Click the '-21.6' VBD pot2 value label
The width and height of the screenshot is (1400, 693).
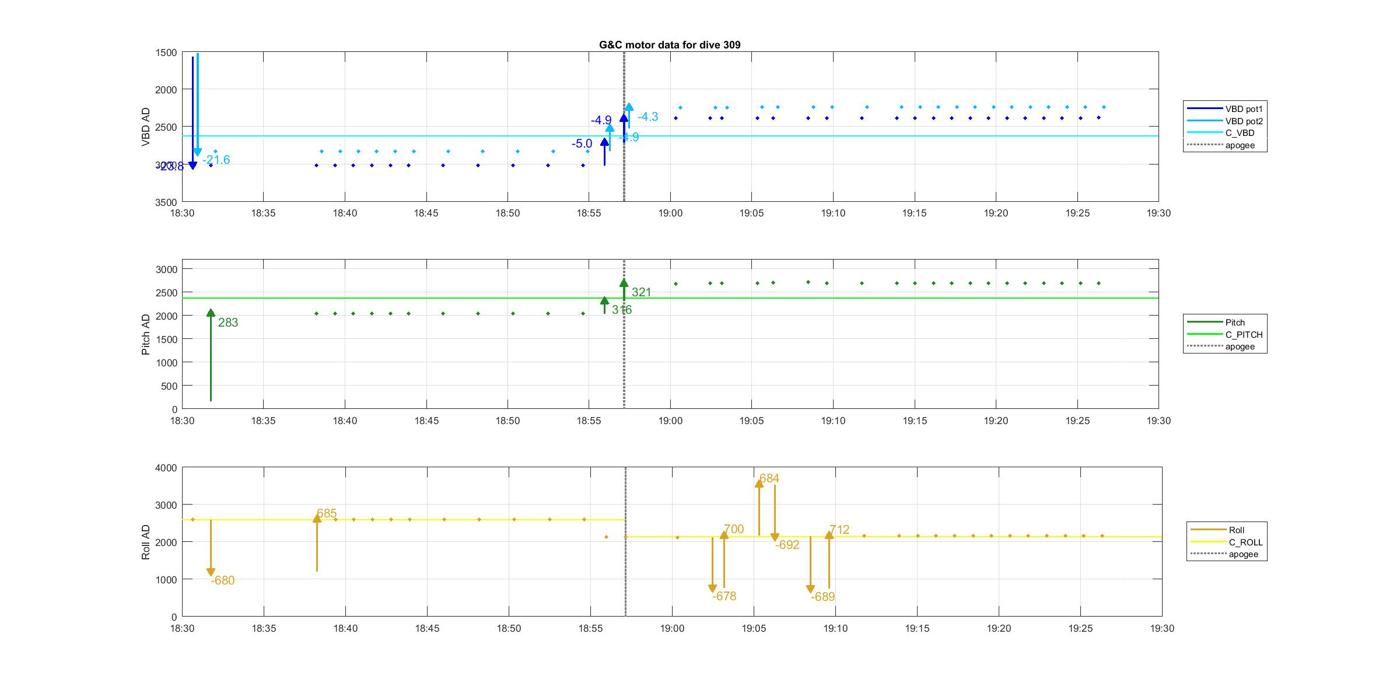click(216, 160)
